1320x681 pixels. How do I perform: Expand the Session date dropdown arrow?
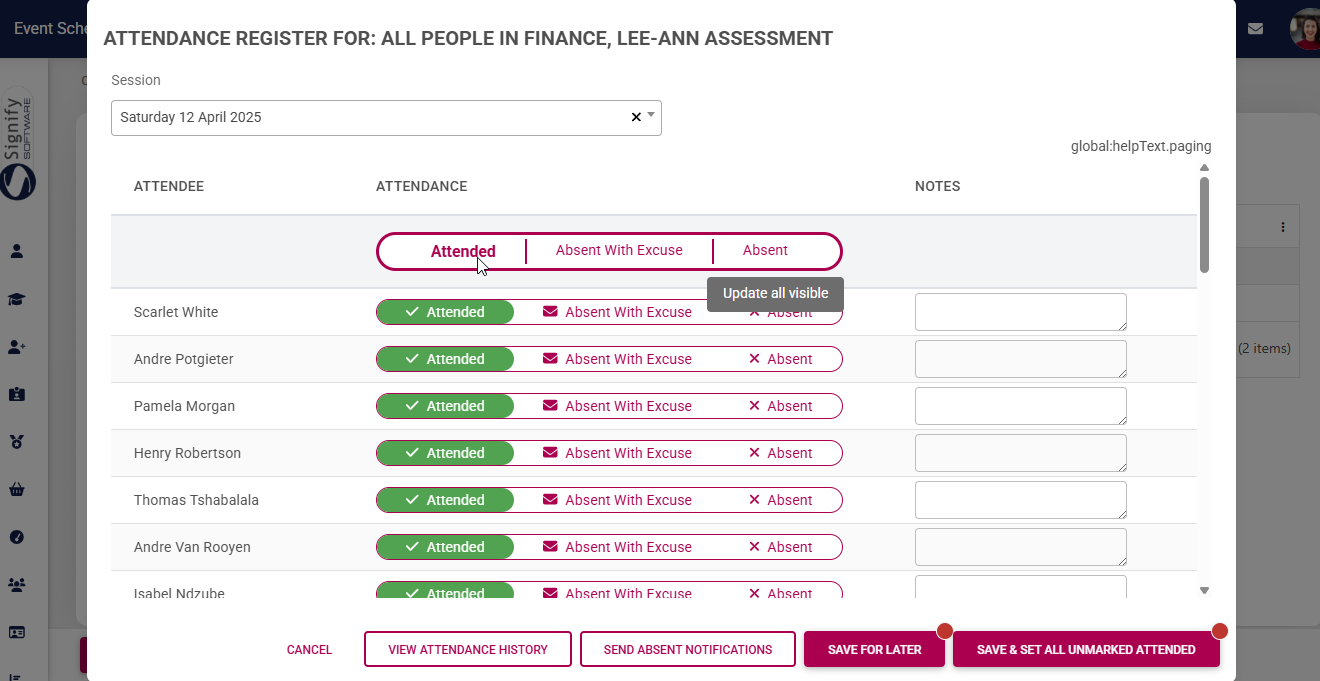coord(651,115)
